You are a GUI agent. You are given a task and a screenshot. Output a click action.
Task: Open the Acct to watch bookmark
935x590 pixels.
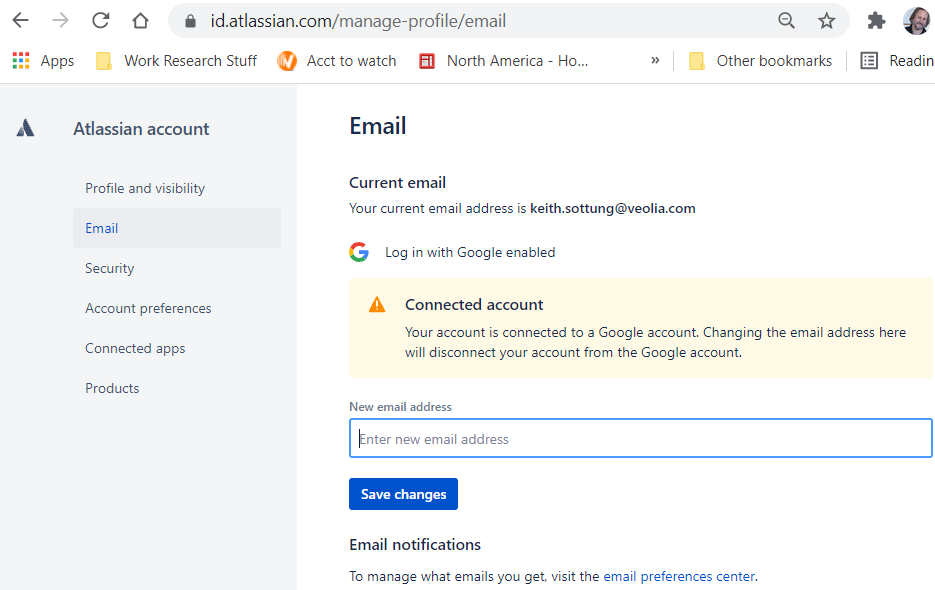[x=337, y=61]
